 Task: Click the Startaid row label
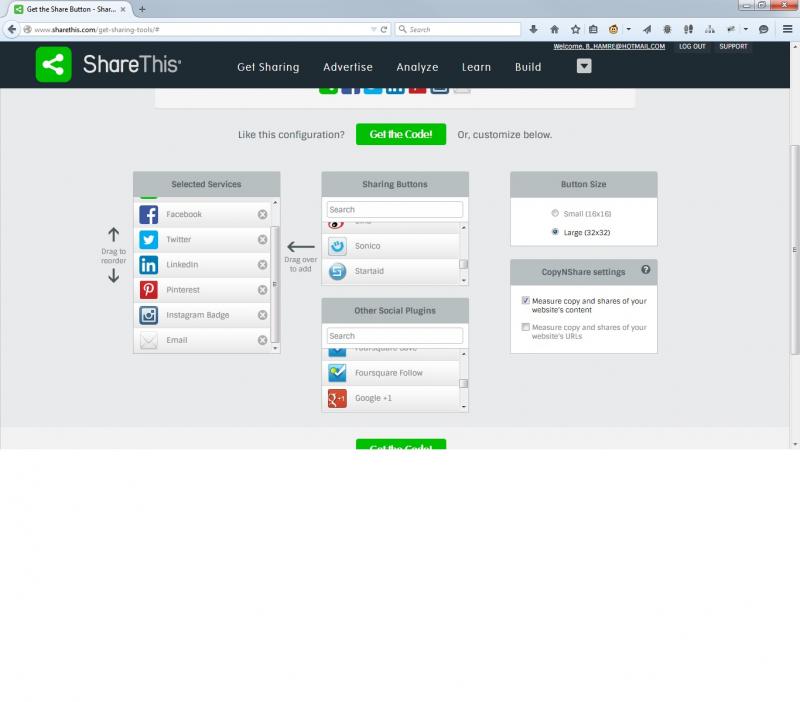click(369, 271)
